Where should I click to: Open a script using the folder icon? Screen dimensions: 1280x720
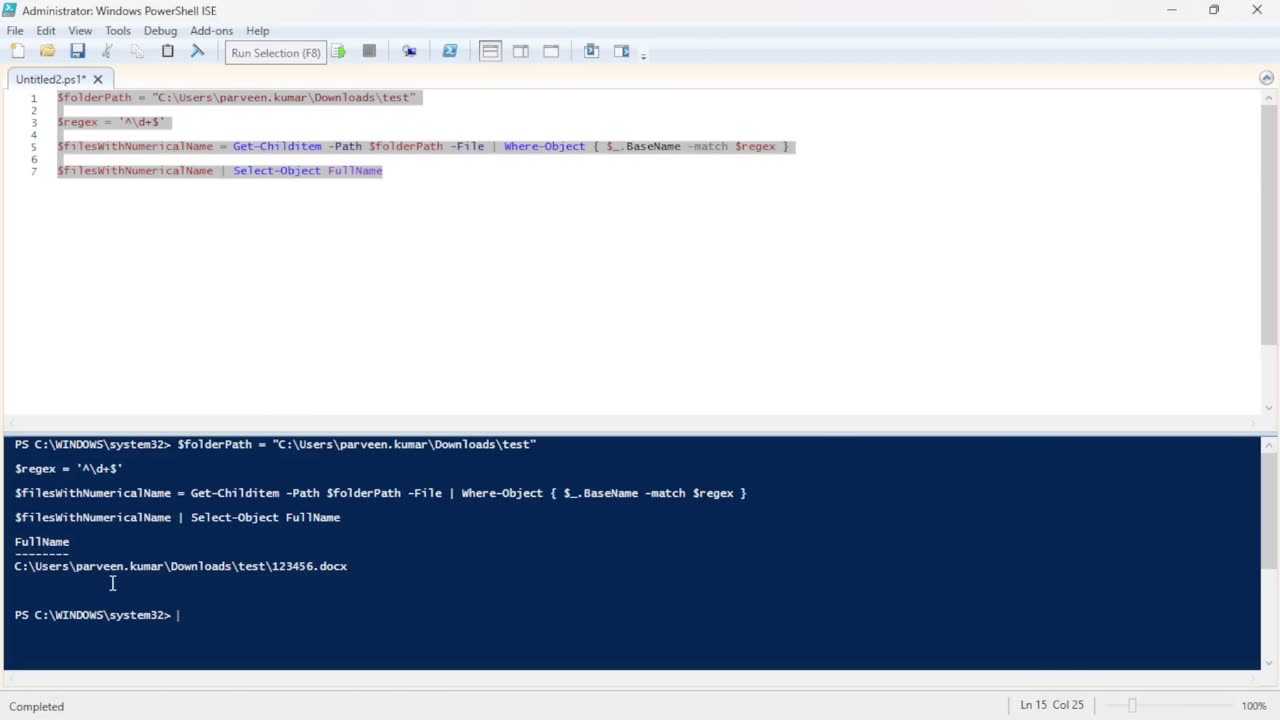pyautogui.click(x=47, y=51)
